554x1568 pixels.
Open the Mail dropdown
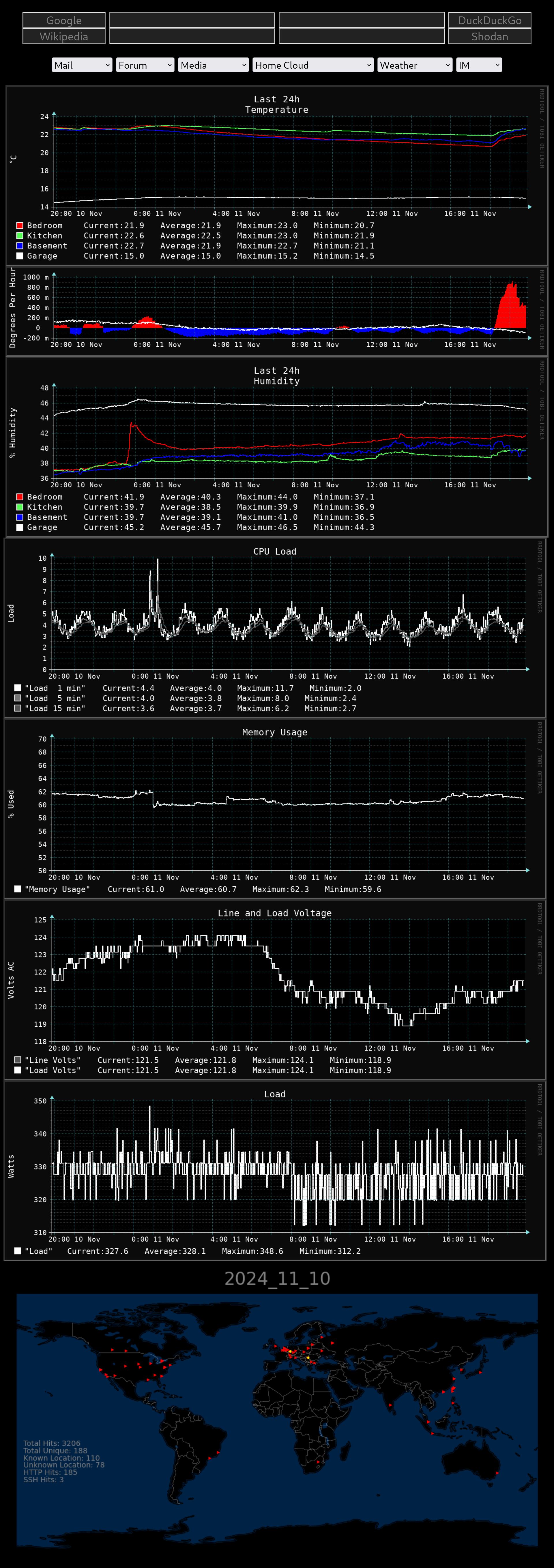click(82, 65)
